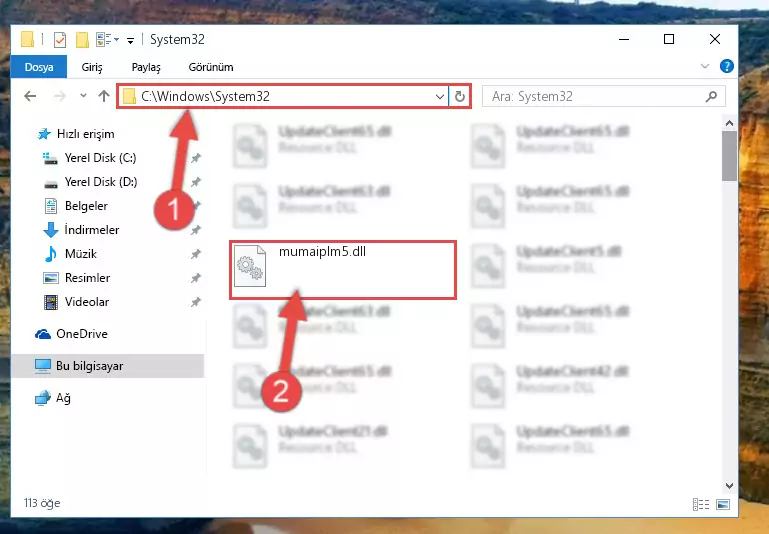Click the Hızlı erişim star icon
The image size is (769, 534).
(x=44, y=134)
